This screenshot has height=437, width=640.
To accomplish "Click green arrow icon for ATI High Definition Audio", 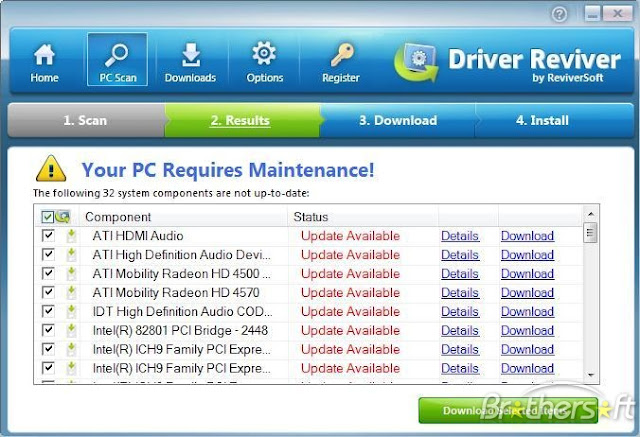I will click(x=71, y=255).
